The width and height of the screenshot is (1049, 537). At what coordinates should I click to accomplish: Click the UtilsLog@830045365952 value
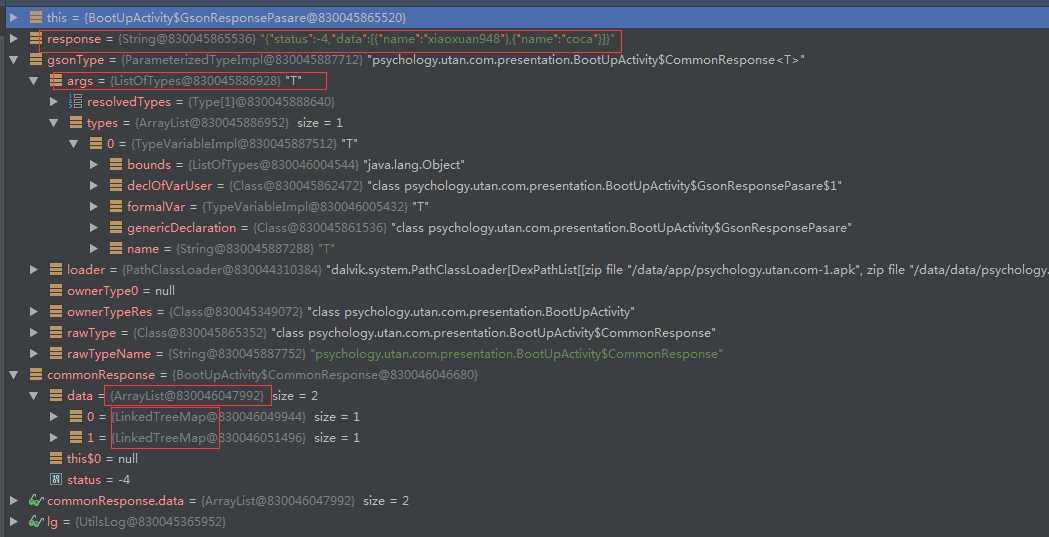pyautogui.click(x=151, y=522)
